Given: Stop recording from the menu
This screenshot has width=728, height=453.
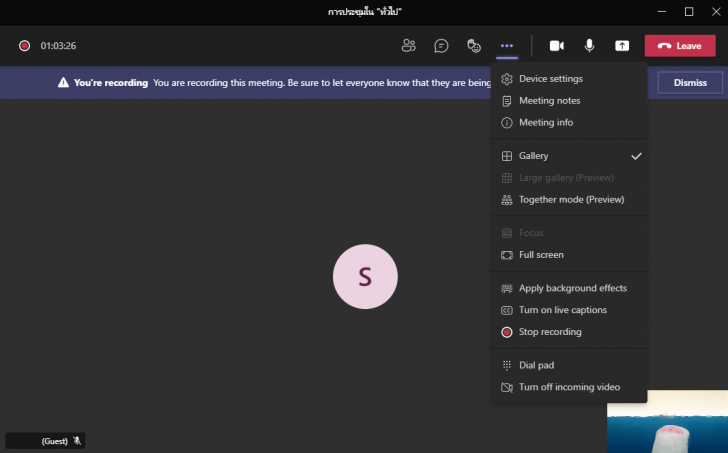Looking at the screenshot, I should tap(569, 331).
